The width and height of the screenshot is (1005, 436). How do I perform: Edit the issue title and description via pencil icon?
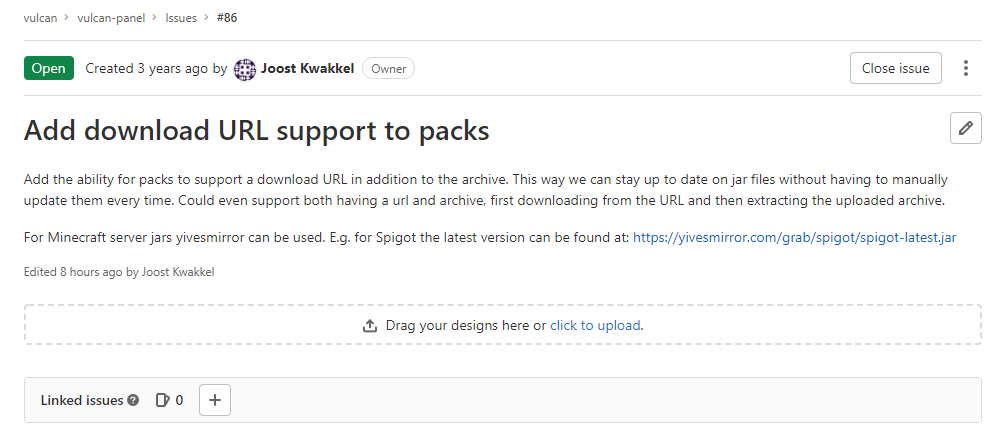pyautogui.click(x=965, y=128)
